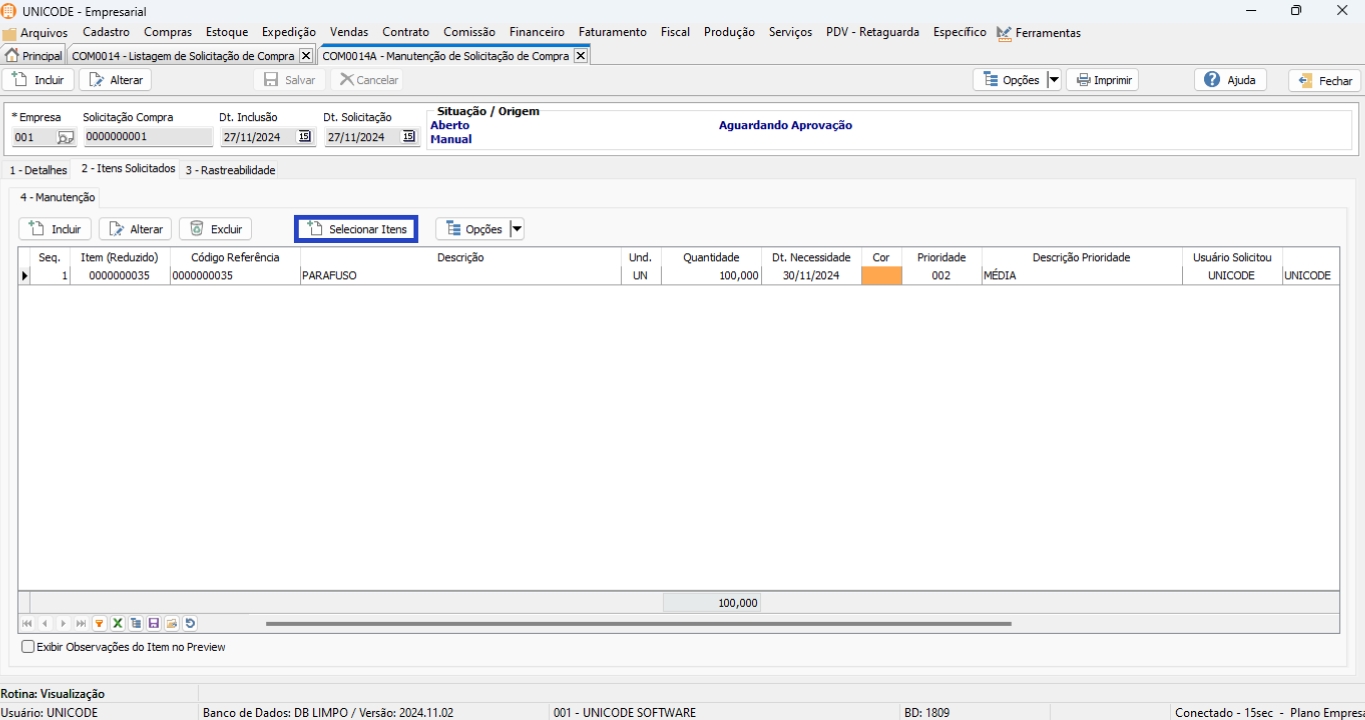Screen dimensions: 1365x720
Task: Switch to the 3 - Rastreabilidade tab
Action: pos(230,170)
